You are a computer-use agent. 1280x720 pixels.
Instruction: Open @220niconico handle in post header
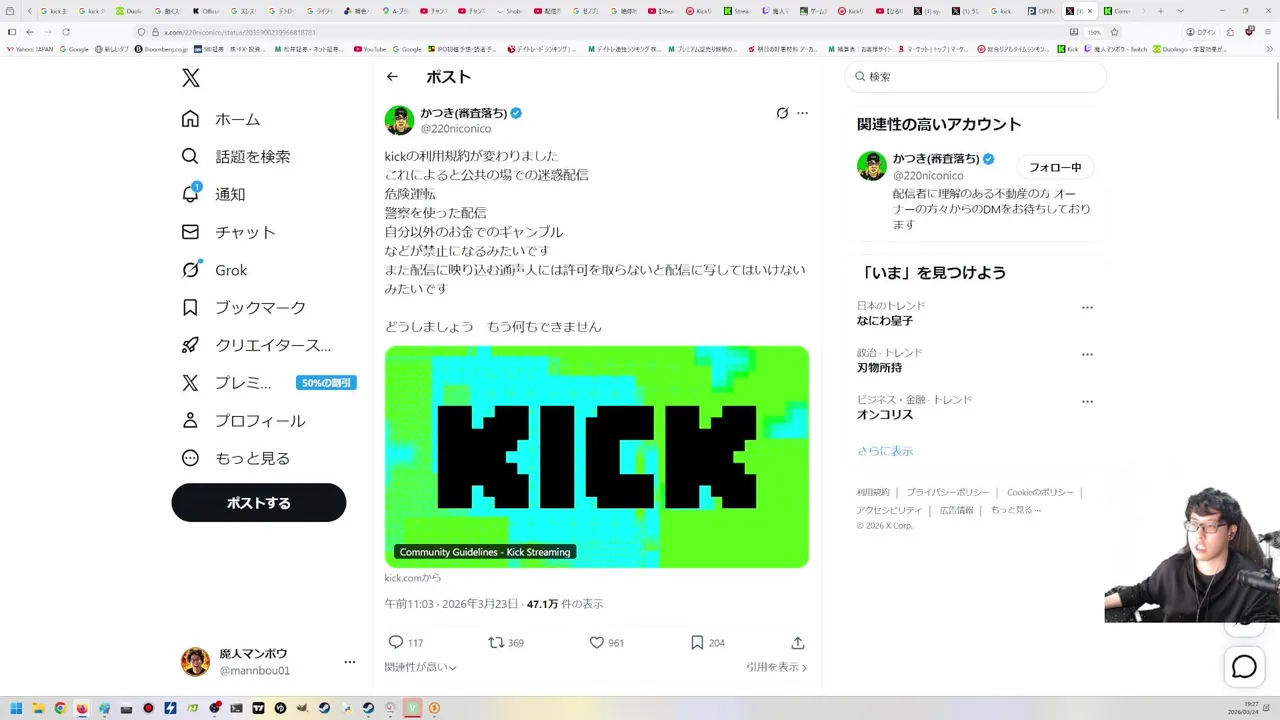pyautogui.click(x=456, y=129)
